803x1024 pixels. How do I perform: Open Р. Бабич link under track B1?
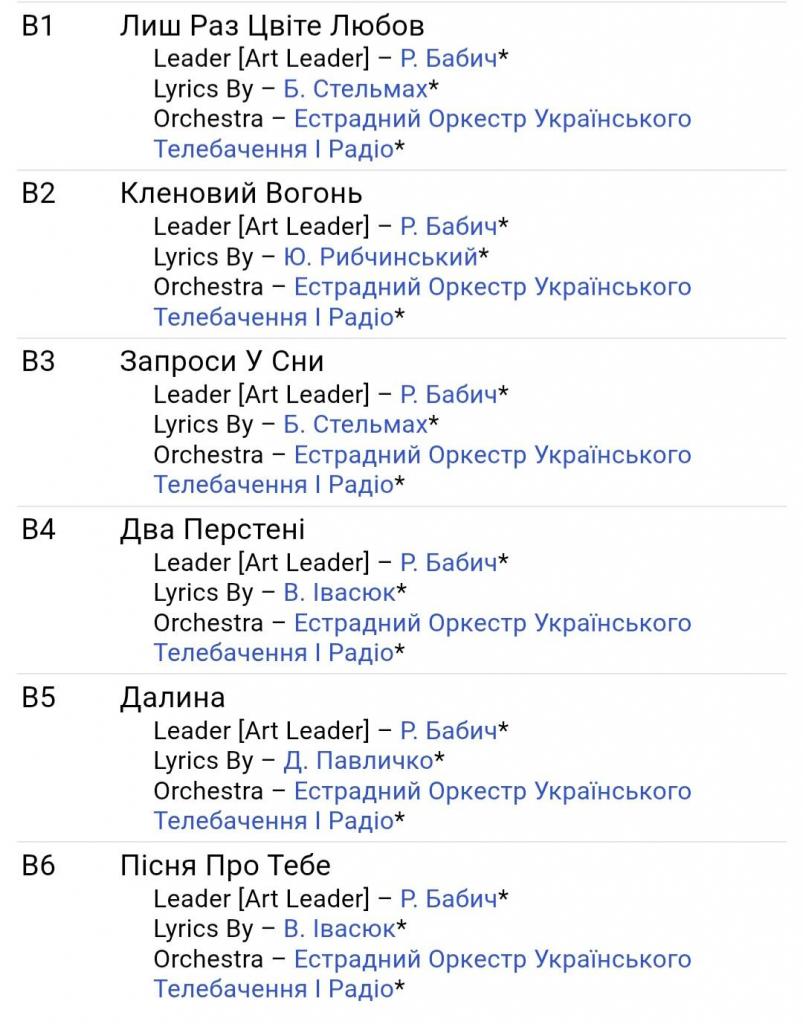pos(448,58)
